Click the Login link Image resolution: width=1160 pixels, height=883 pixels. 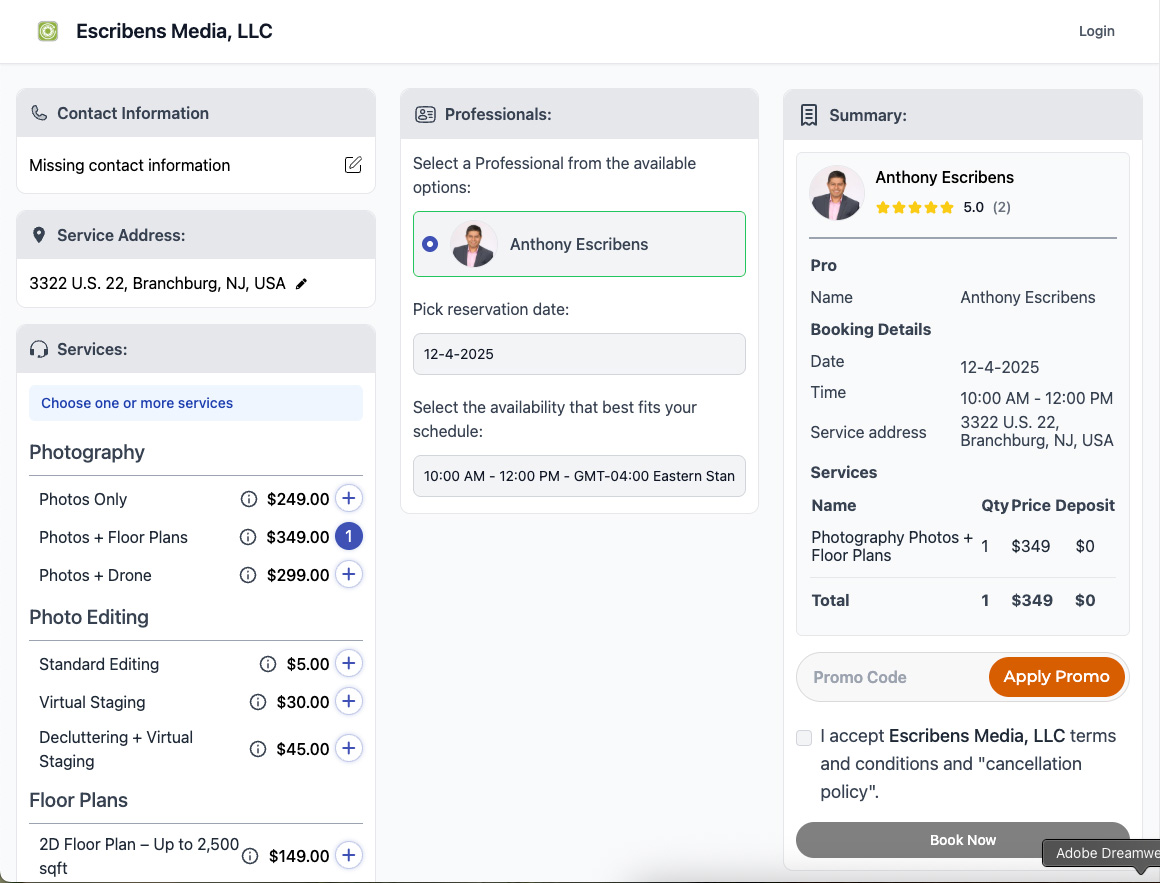click(x=1096, y=31)
